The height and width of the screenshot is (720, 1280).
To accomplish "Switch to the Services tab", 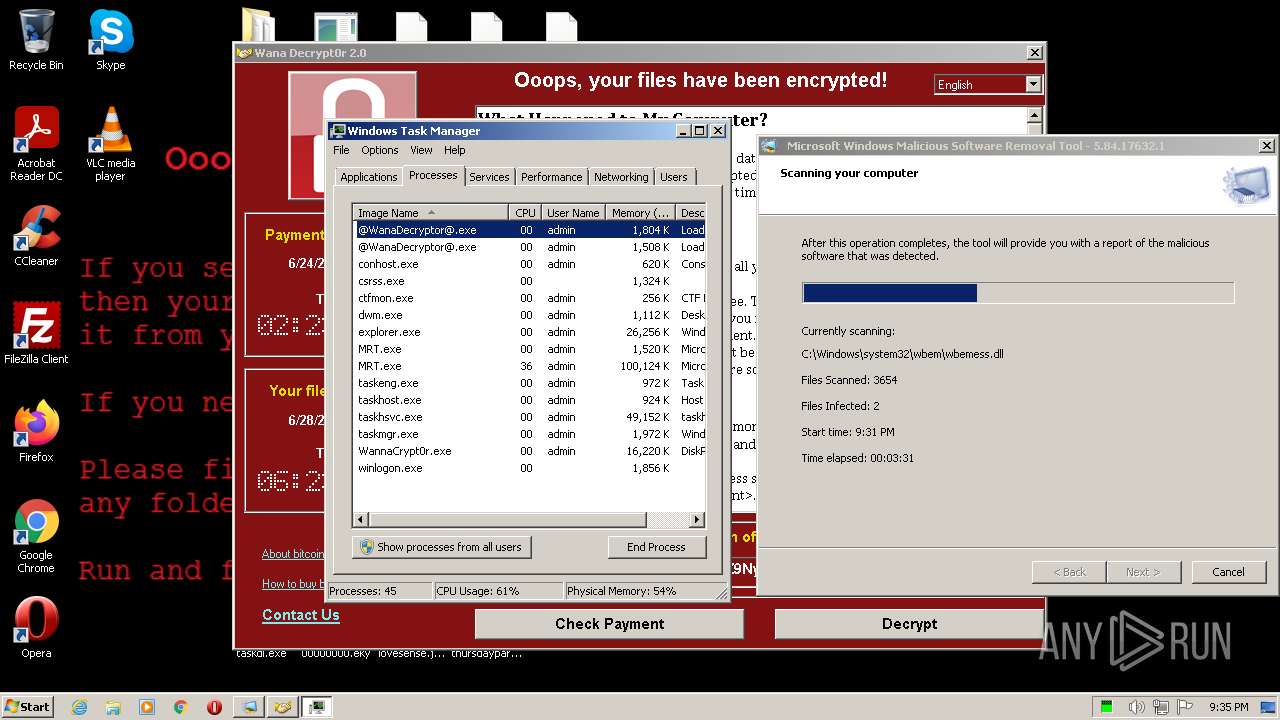I will pos(489,177).
